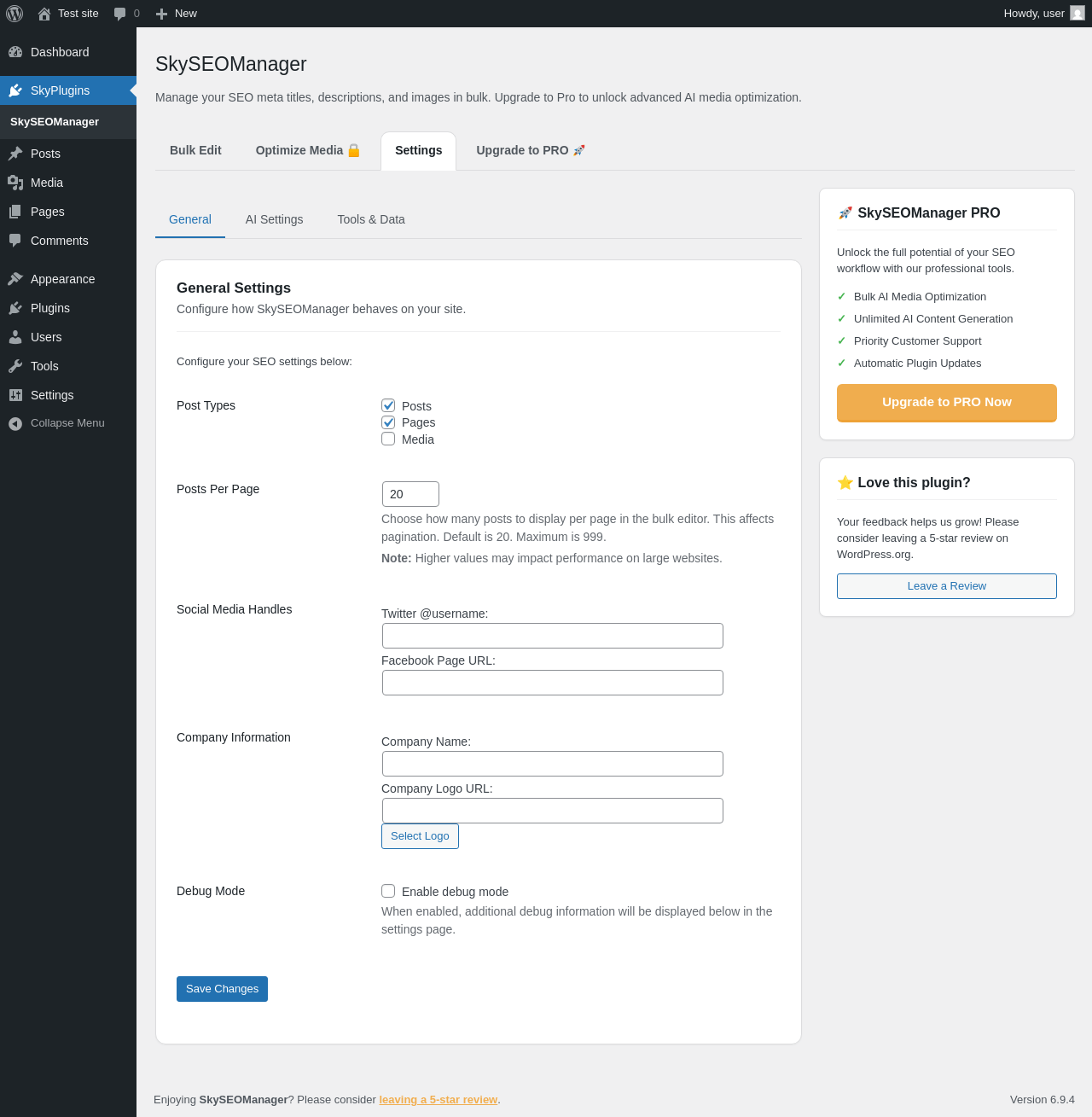Image resolution: width=1092 pixels, height=1117 pixels.
Task: Click the comments bubble icon in admin bar
Action: point(120,14)
